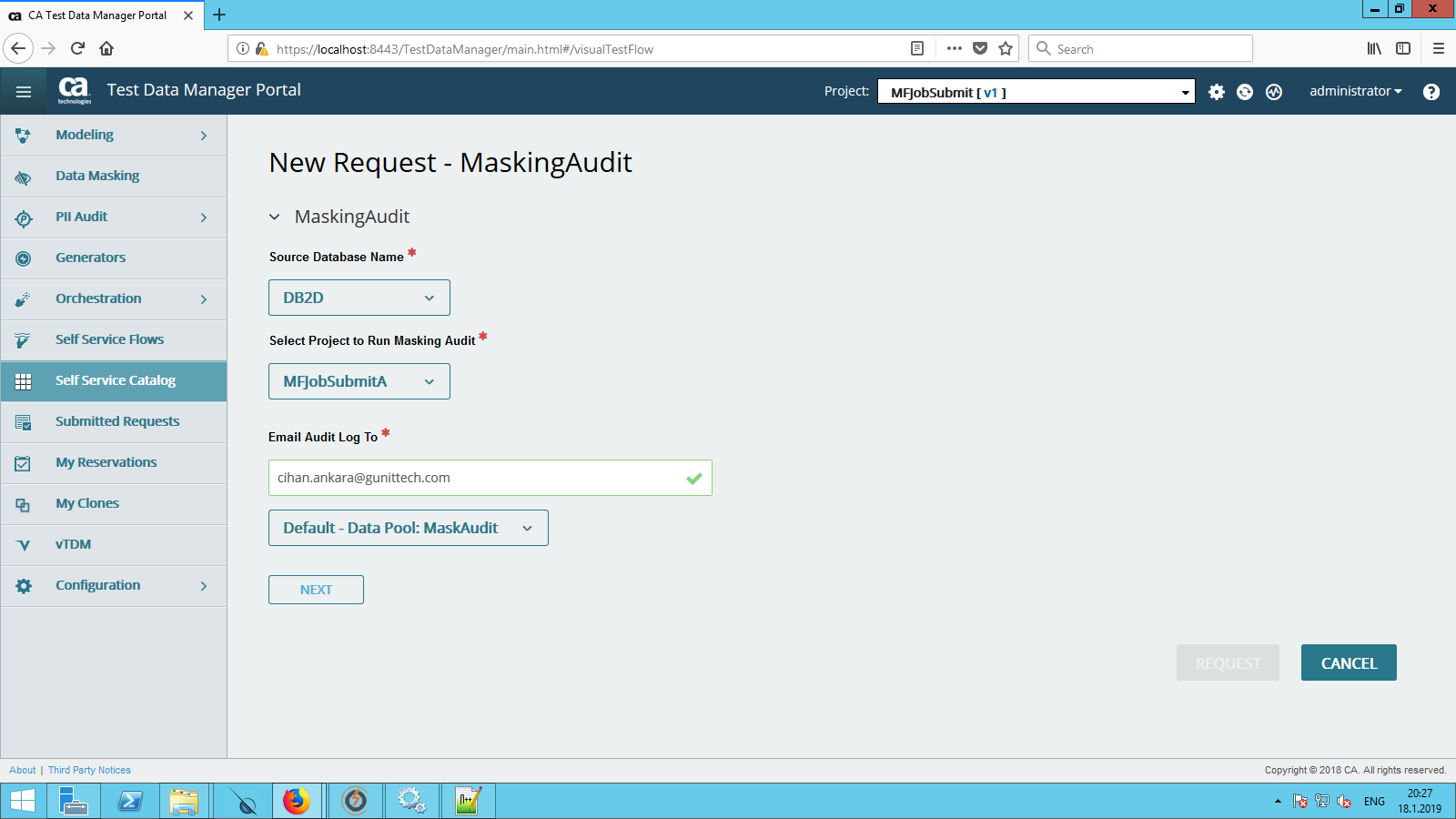Expand the PII Audit submenu arrow
This screenshot has height=819, width=1456.
[x=204, y=217]
